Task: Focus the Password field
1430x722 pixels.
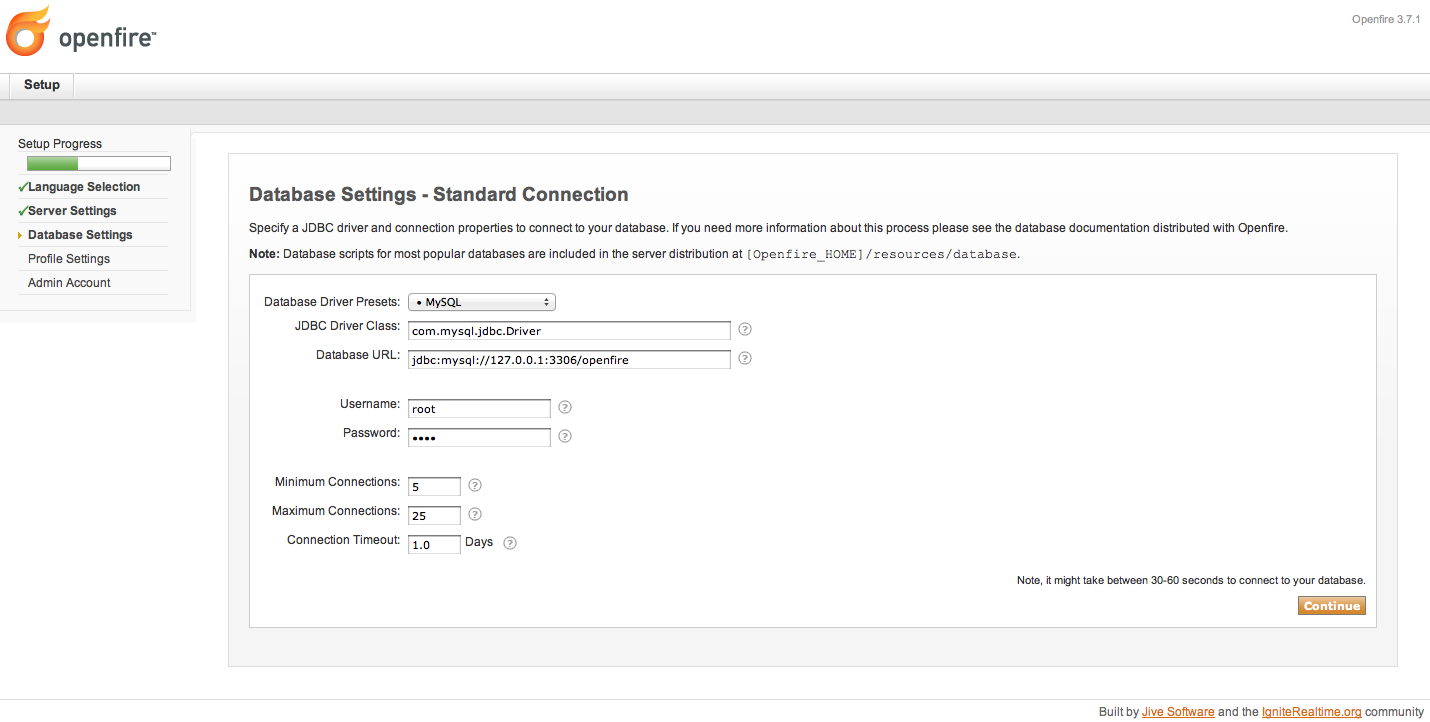Action: coord(479,437)
